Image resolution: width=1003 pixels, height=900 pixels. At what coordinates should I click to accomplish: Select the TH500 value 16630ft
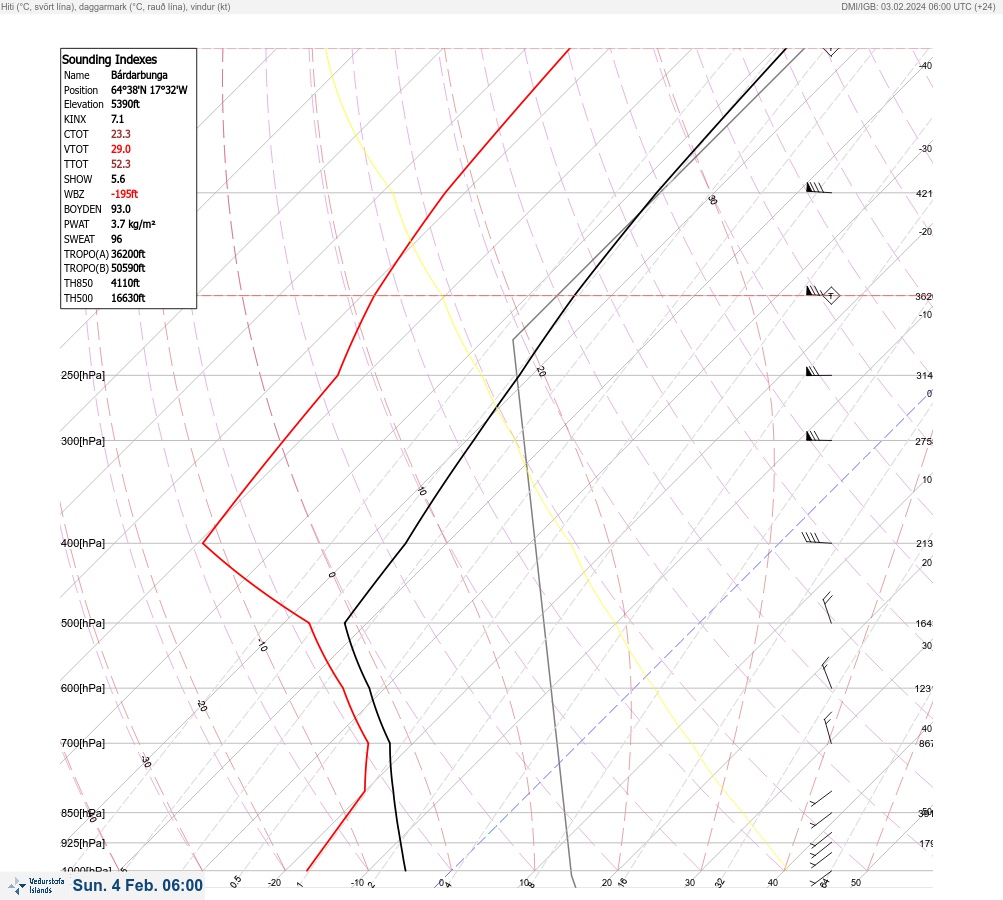coord(128,298)
